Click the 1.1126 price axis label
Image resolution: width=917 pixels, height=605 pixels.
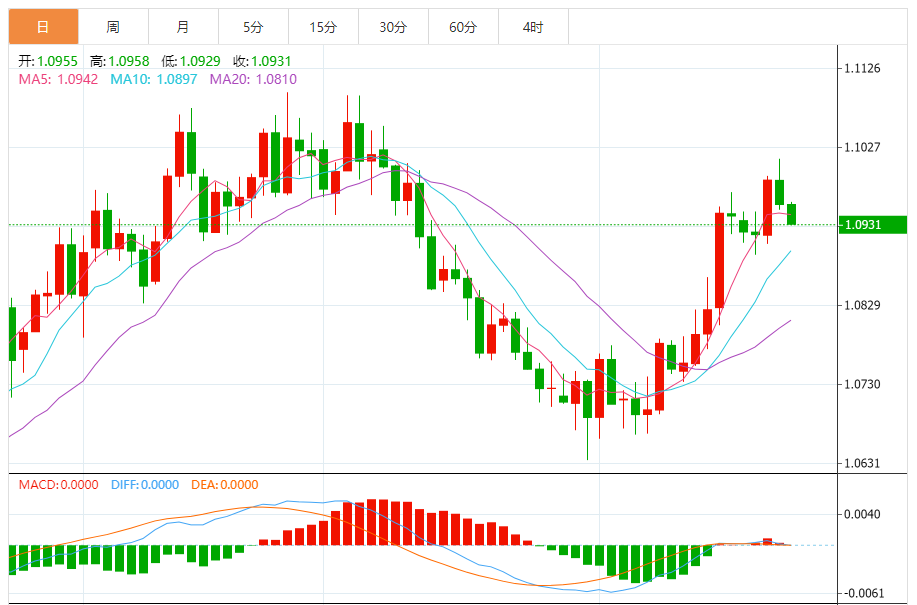(862, 68)
